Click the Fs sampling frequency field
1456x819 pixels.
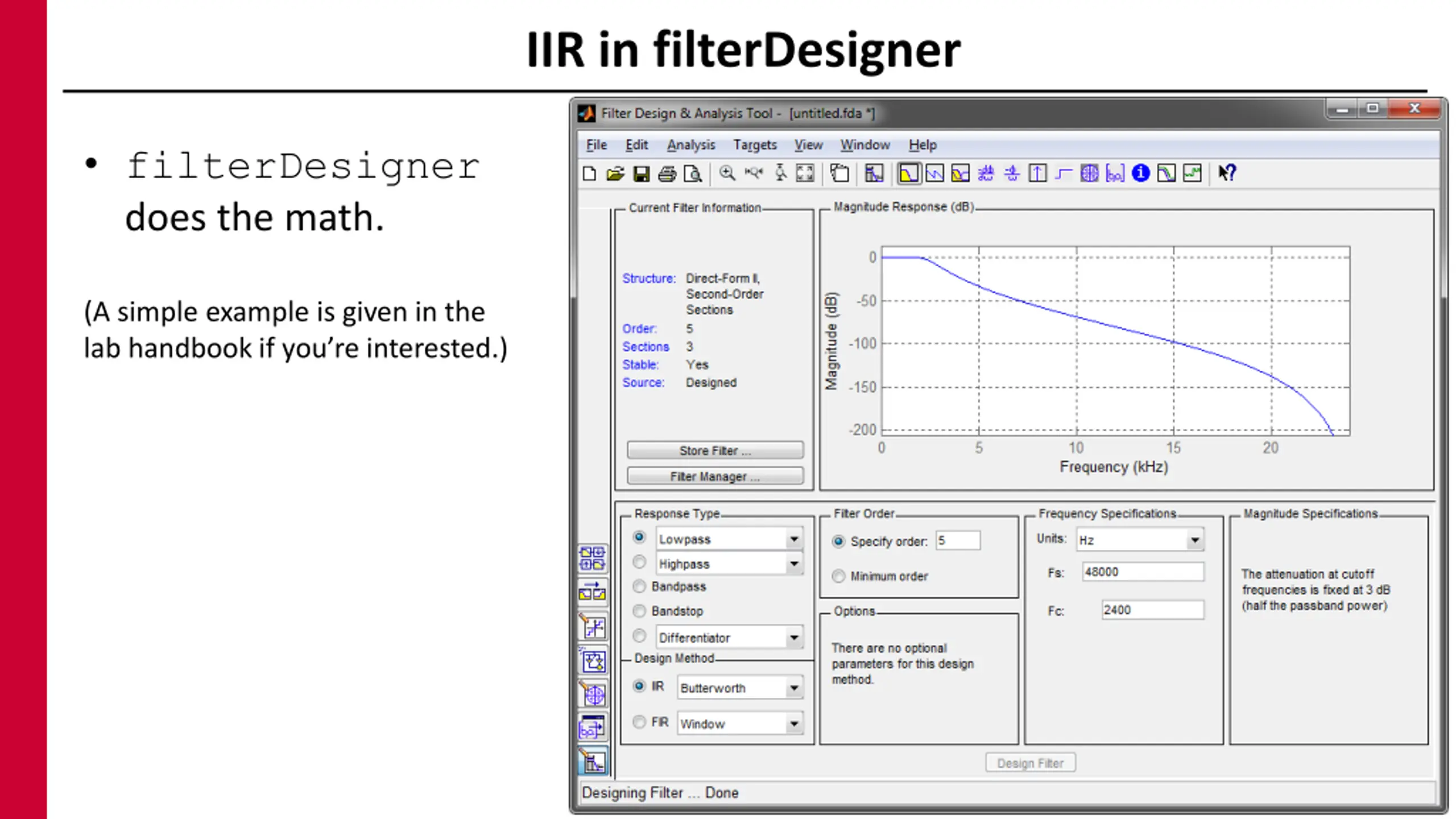pyautogui.click(x=1143, y=572)
